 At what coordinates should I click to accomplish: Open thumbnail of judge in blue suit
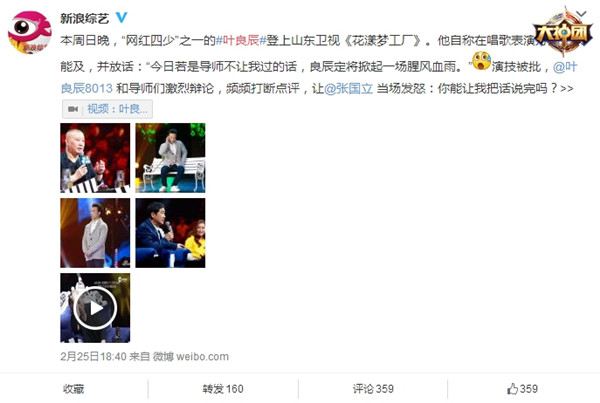tap(170, 233)
